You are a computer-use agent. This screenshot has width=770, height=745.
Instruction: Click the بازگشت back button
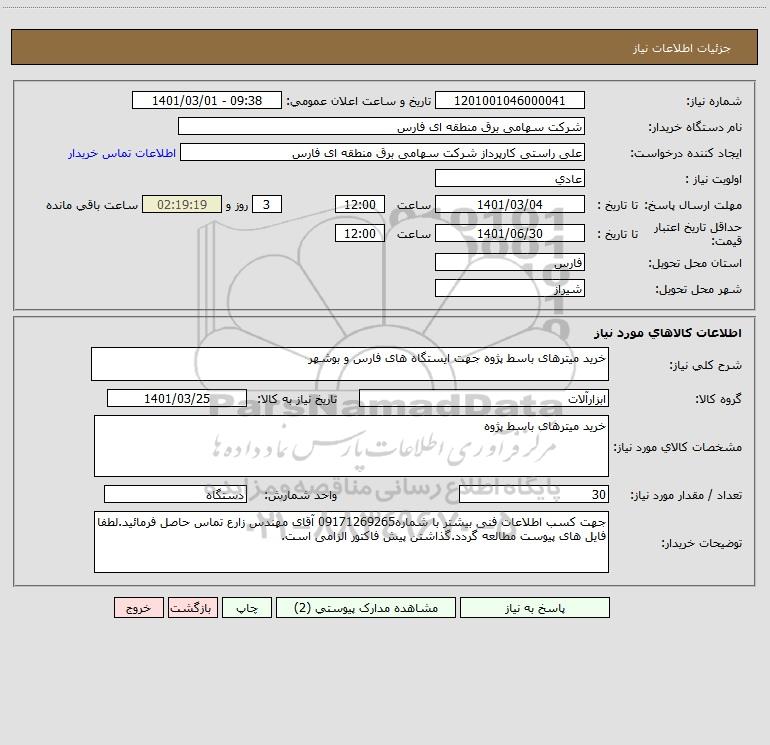pos(192,608)
